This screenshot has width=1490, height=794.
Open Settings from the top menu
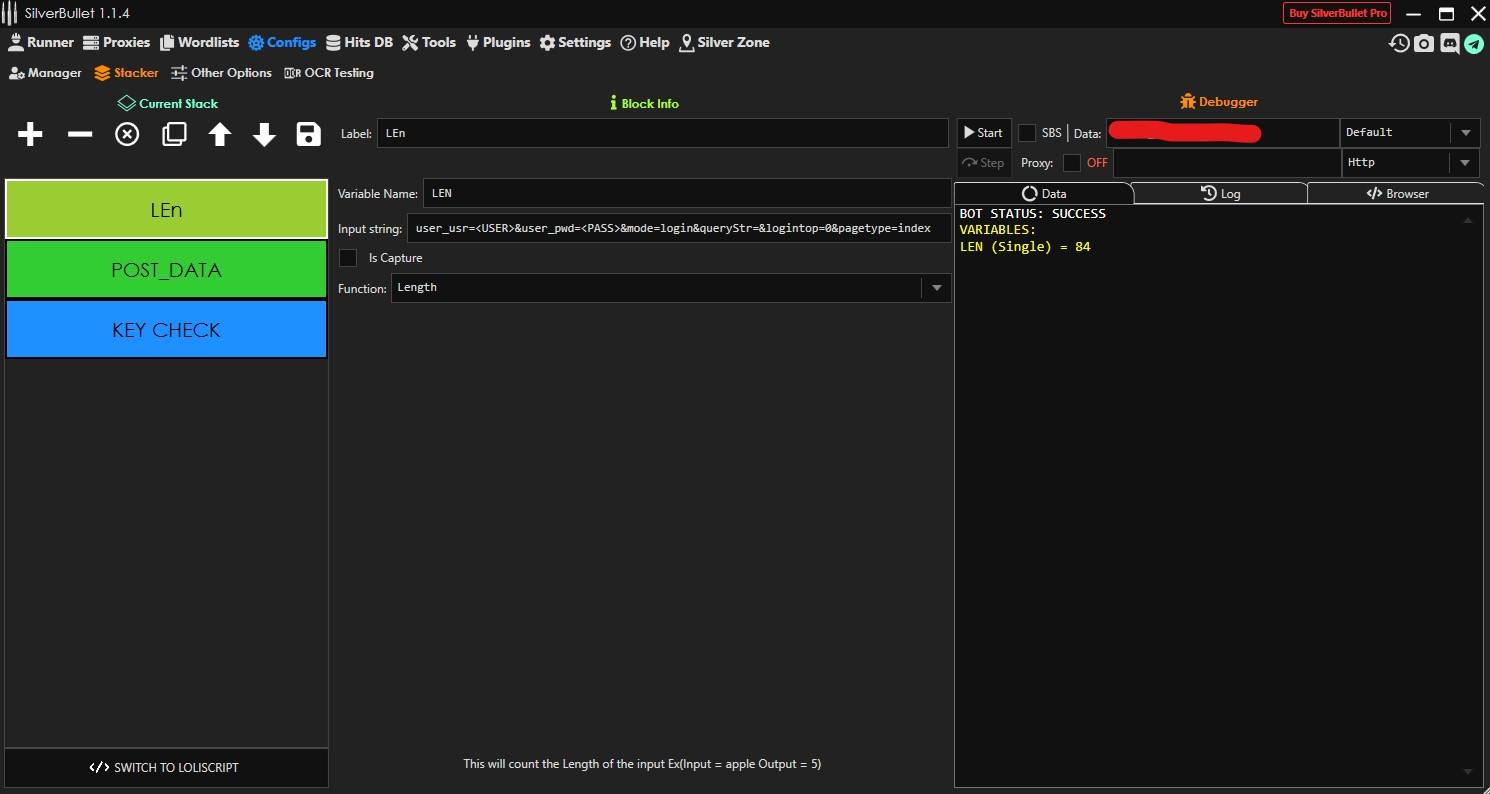(575, 42)
